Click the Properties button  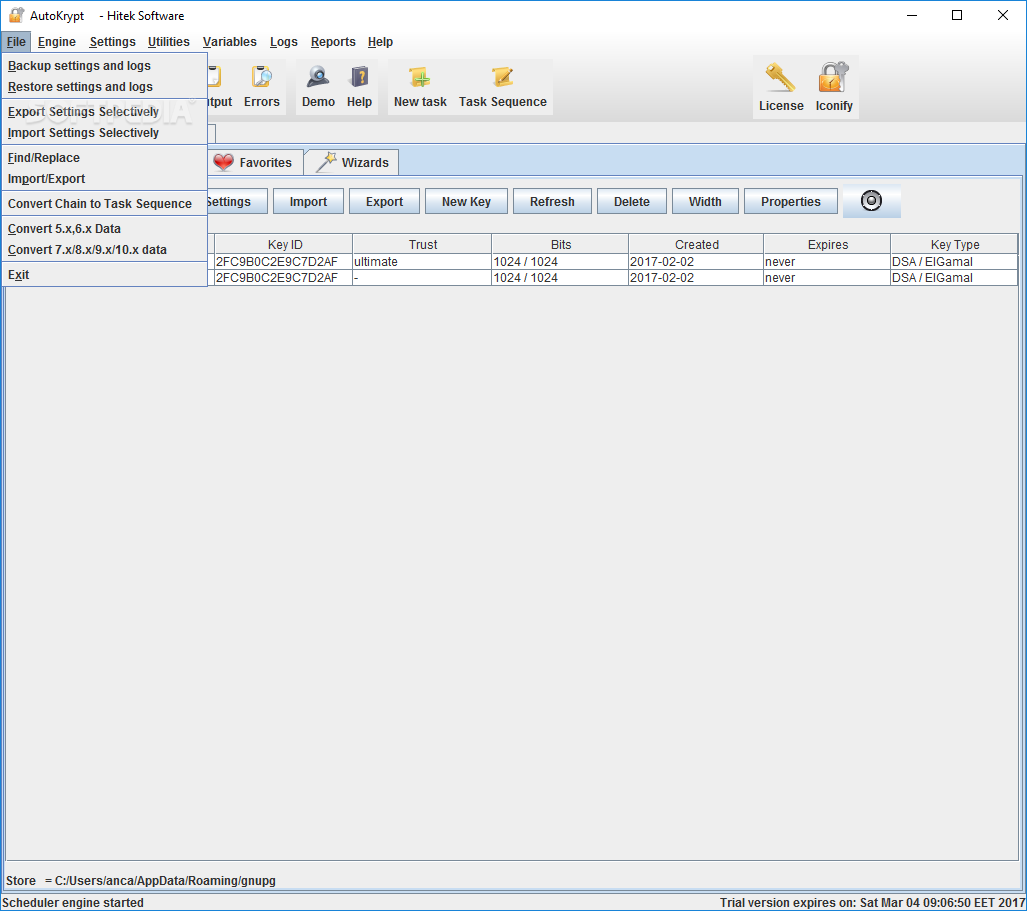click(x=791, y=202)
